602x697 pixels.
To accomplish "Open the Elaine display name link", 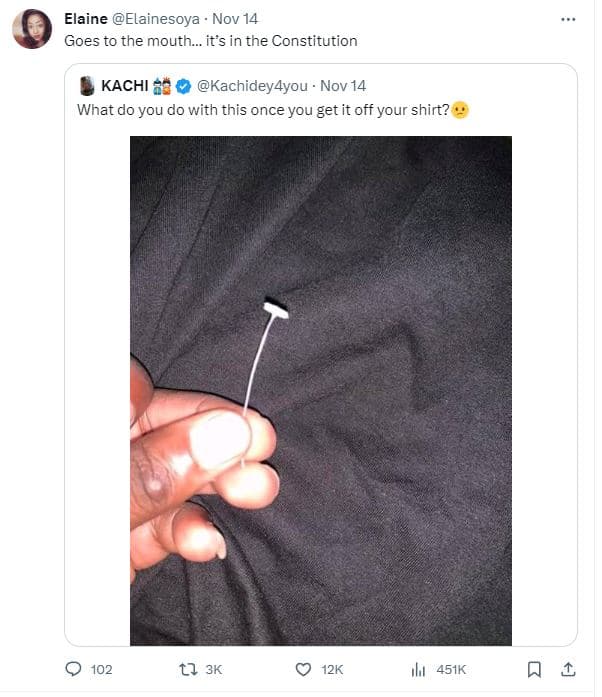I will [x=86, y=19].
